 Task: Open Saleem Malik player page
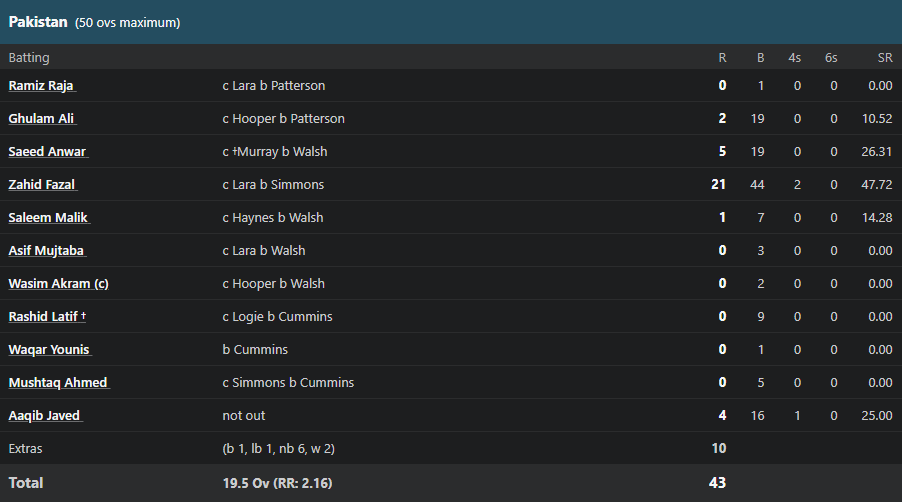[49, 218]
